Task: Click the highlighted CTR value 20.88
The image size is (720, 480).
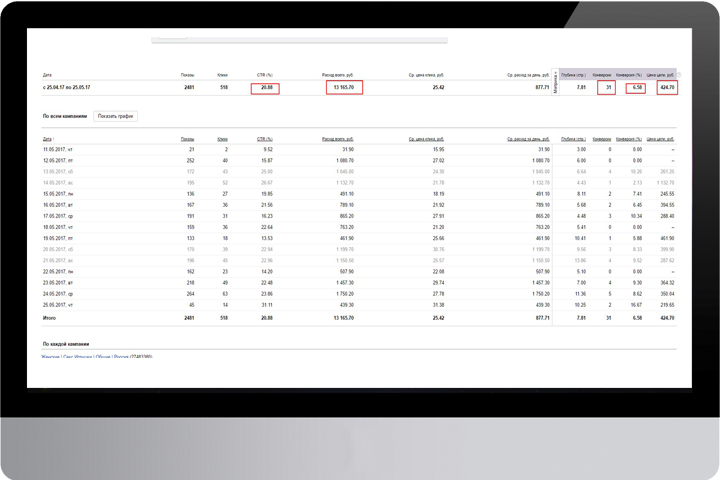Action: click(x=265, y=88)
